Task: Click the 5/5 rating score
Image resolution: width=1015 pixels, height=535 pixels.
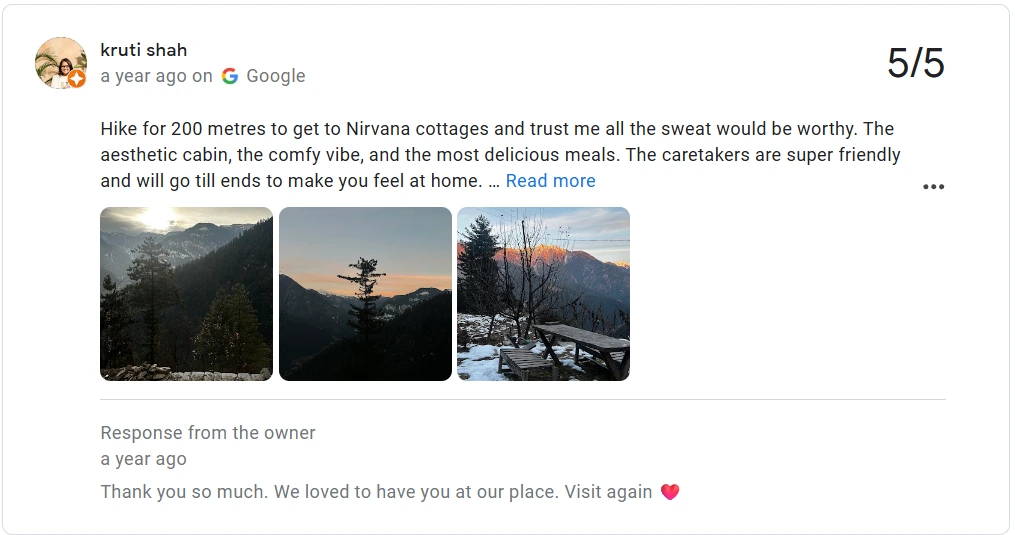Action: tap(915, 63)
